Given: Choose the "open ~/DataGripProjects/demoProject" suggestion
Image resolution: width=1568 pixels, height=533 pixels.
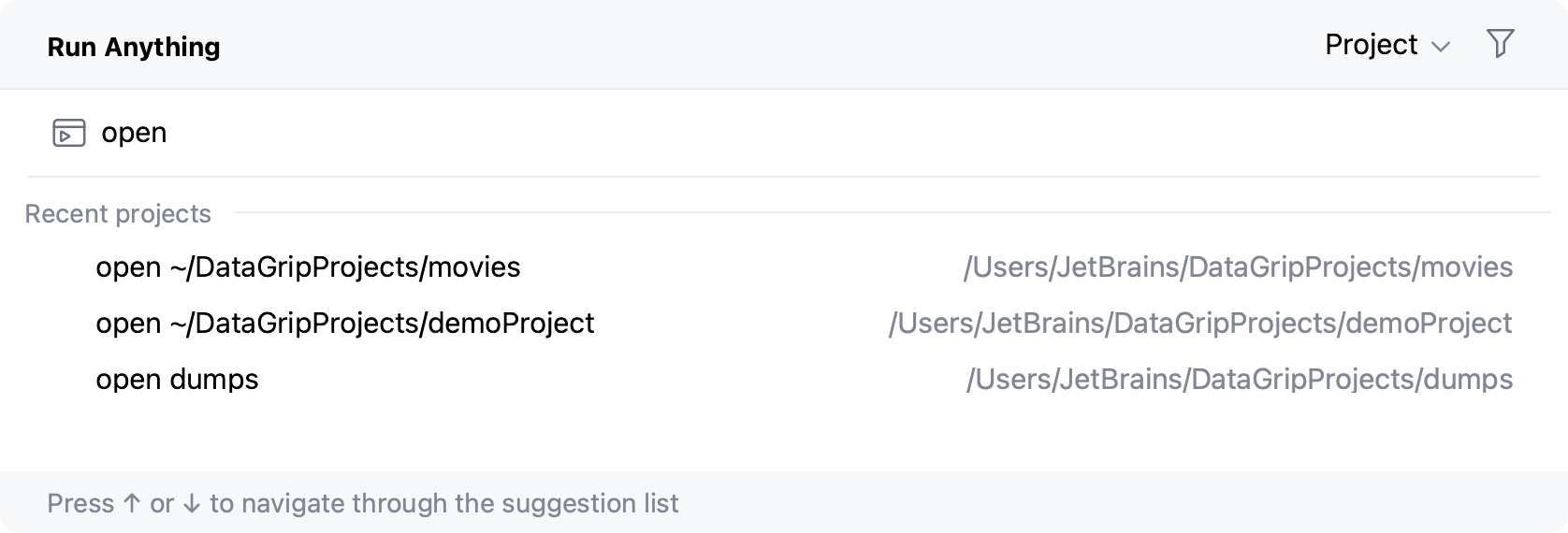Looking at the screenshot, I should 344,324.
